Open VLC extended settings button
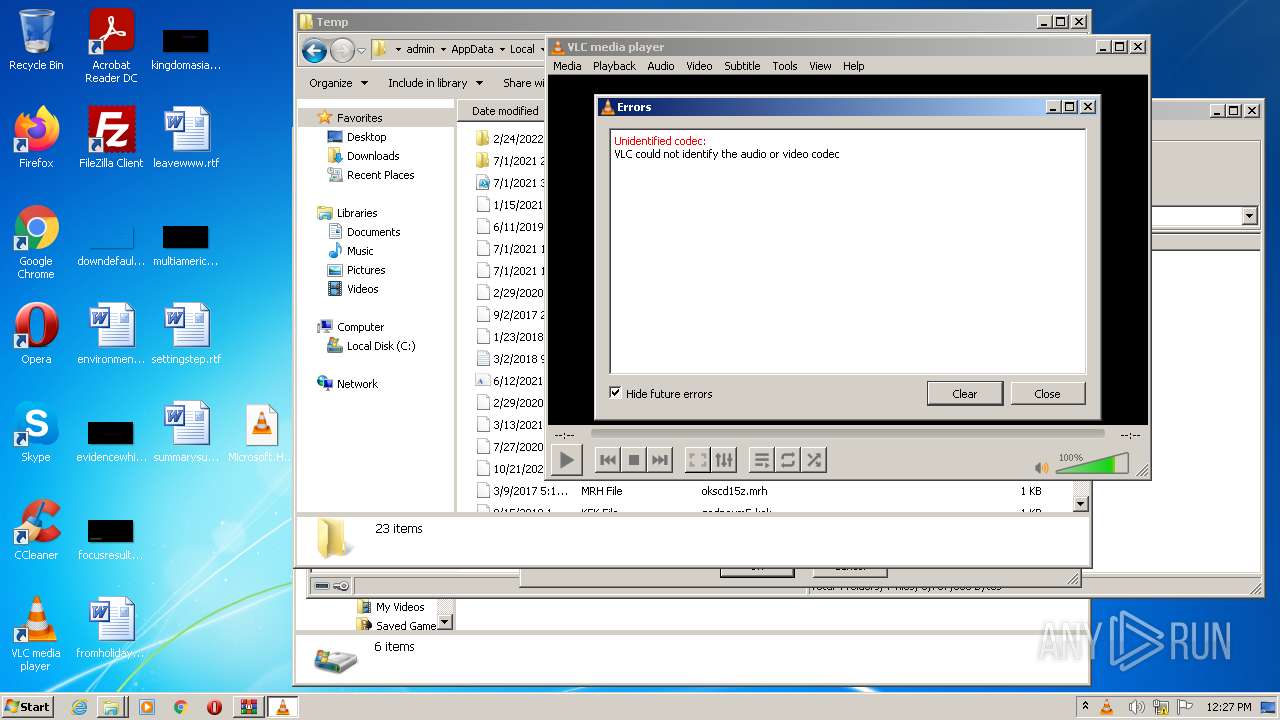Viewport: 1280px width, 720px height. [724, 460]
